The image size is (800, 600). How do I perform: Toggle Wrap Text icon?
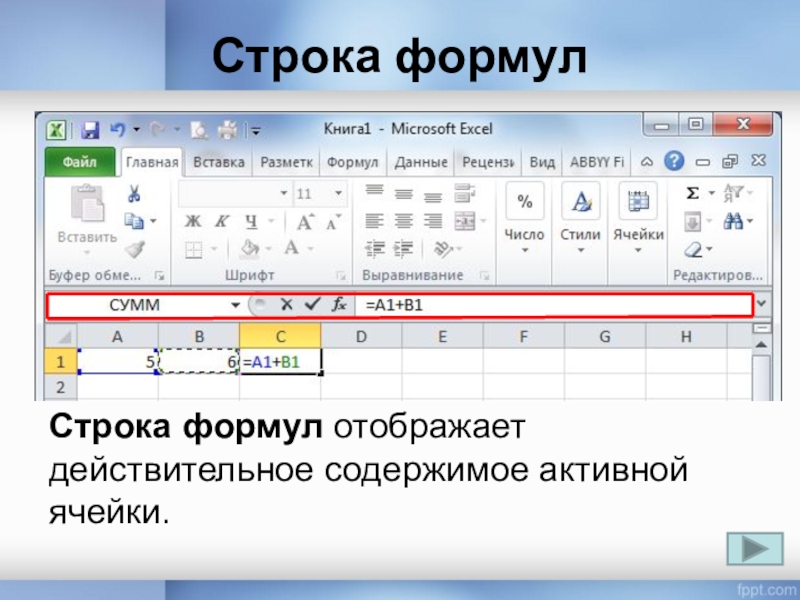tap(464, 193)
